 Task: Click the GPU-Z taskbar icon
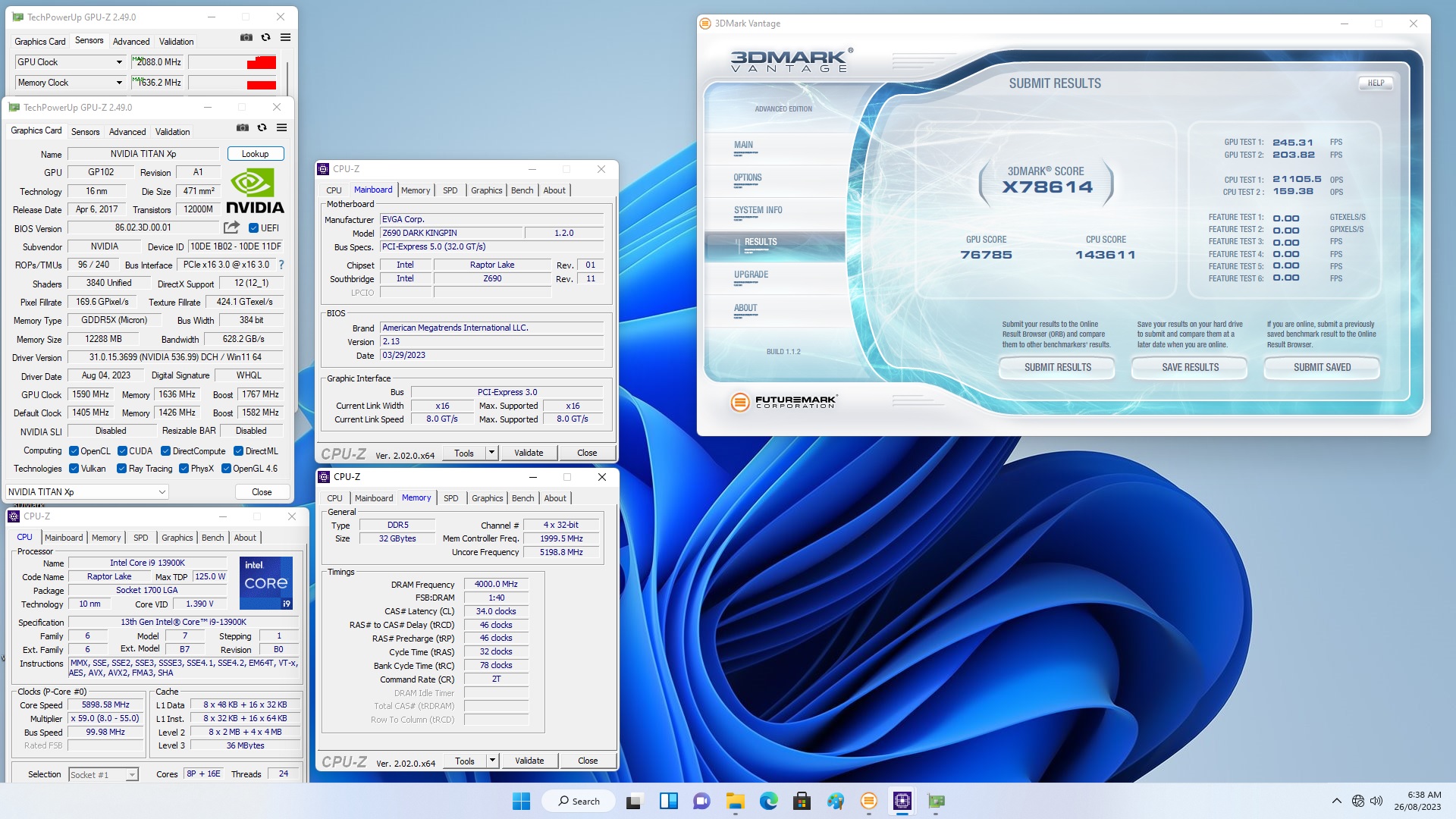(x=937, y=801)
